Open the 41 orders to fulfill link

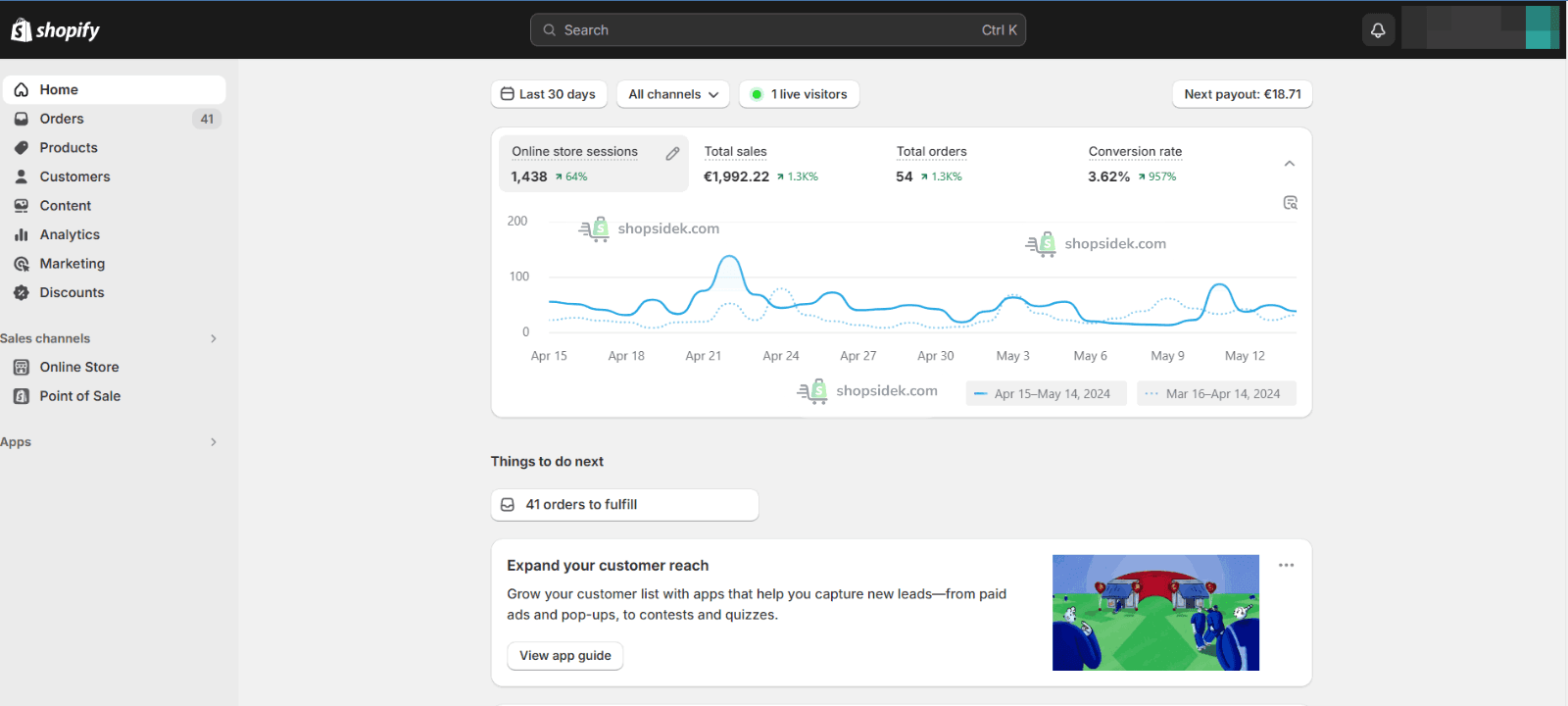624,504
